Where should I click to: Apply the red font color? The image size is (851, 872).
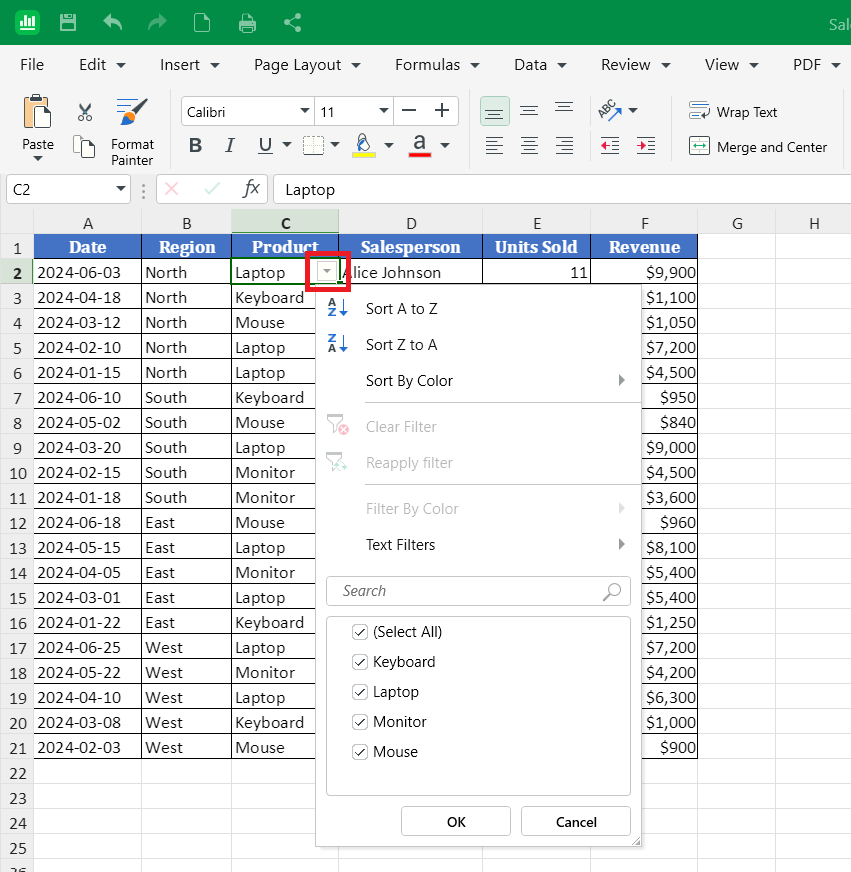420,146
